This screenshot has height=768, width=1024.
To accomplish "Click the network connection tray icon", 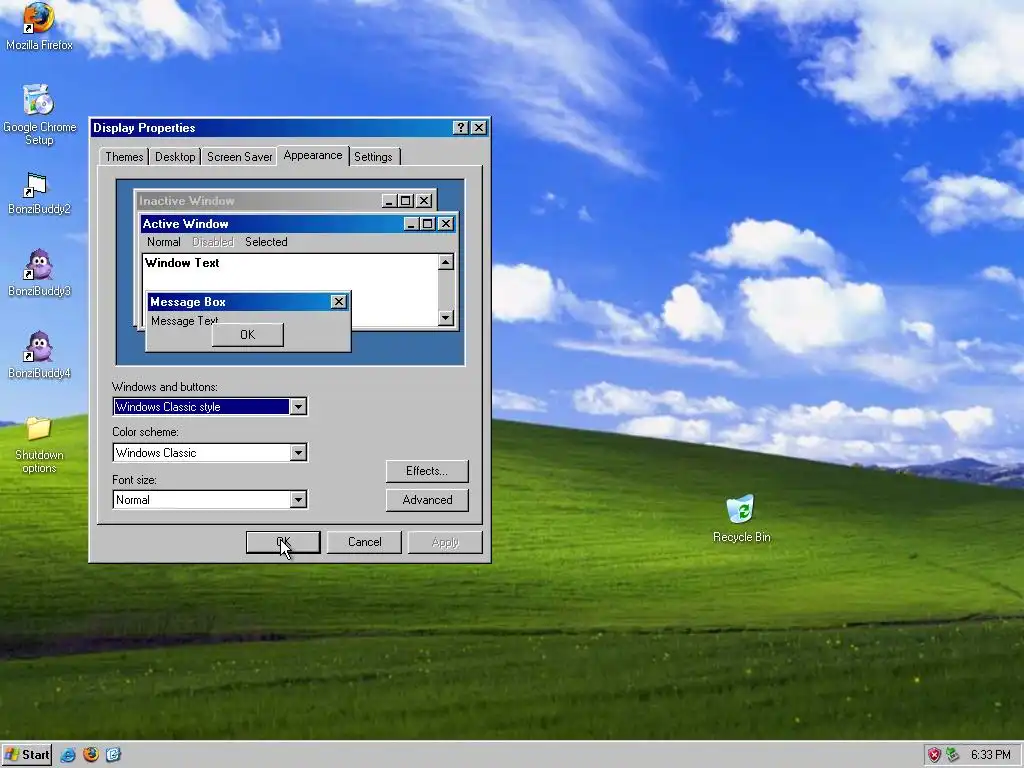I will click(953, 755).
